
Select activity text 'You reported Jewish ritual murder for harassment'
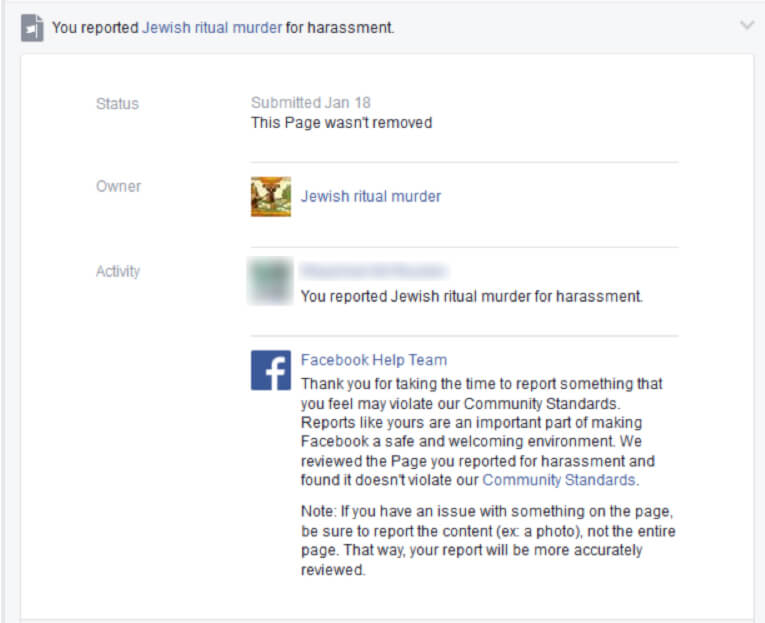coord(471,296)
